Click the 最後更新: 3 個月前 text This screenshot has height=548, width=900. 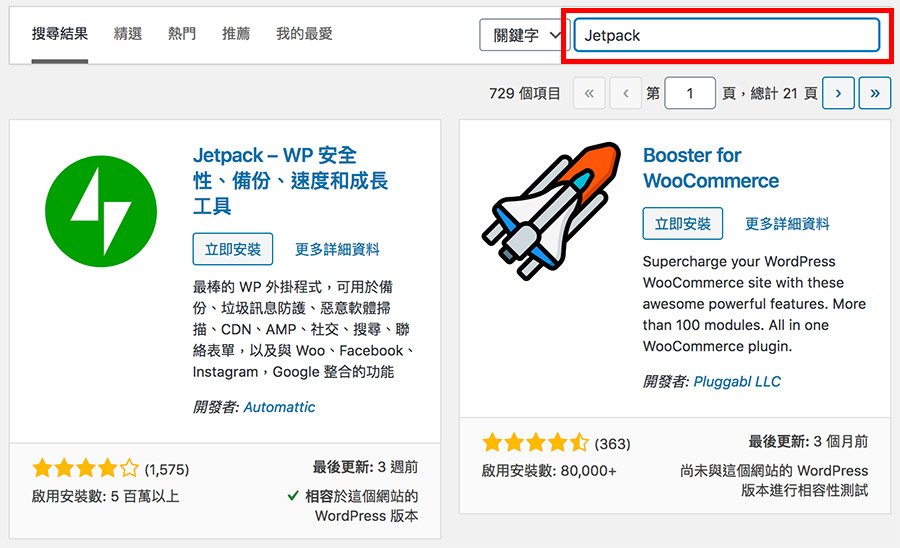[x=808, y=441]
